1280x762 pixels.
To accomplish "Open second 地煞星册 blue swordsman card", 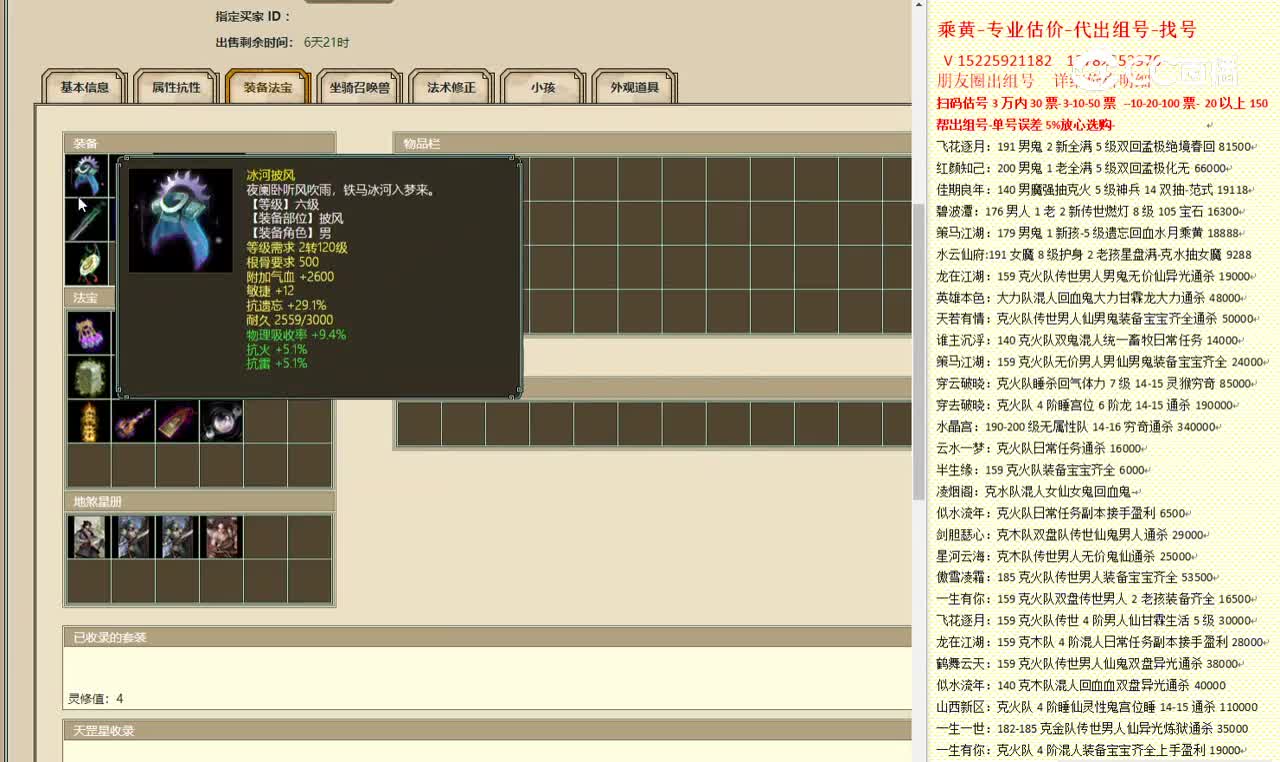I will pos(133,537).
